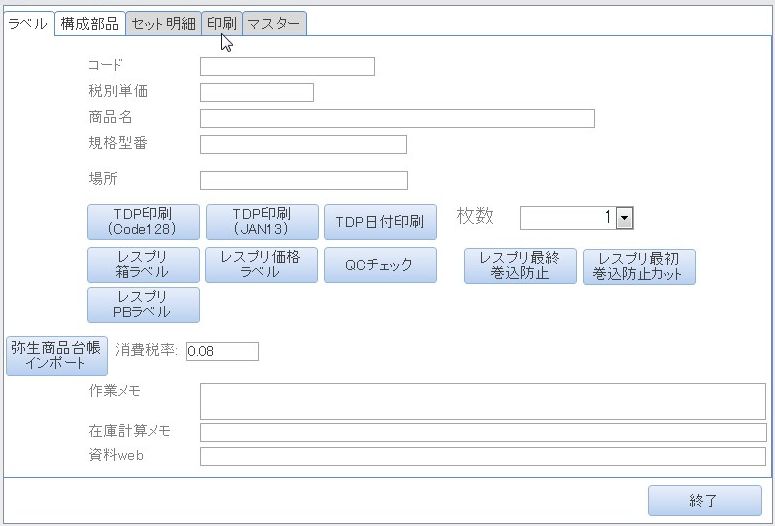Switch to the 構成部品 tab
775x526 pixels.
tap(89, 24)
